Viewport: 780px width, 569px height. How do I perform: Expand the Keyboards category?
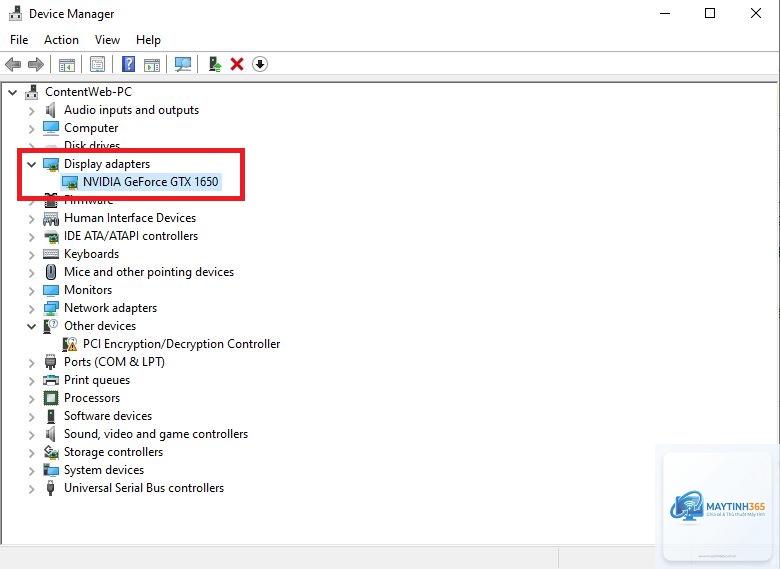point(32,254)
